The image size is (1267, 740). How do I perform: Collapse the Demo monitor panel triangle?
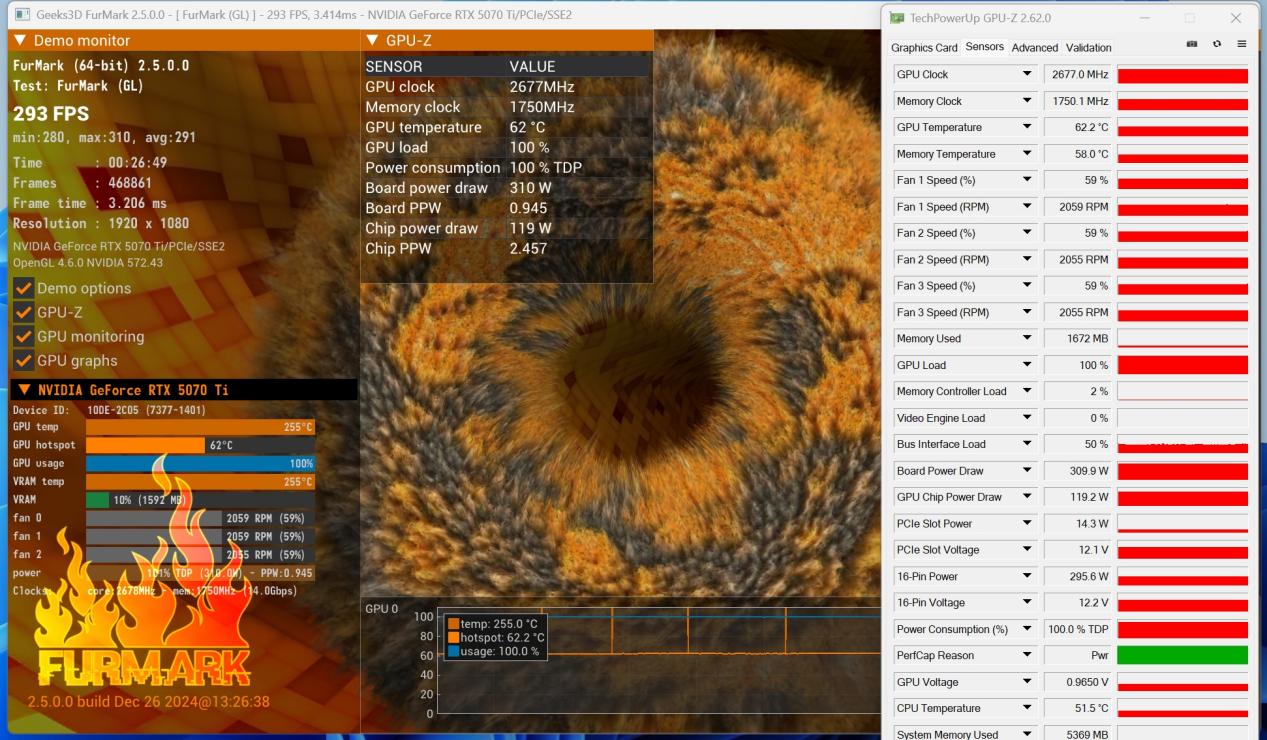click(20, 41)
